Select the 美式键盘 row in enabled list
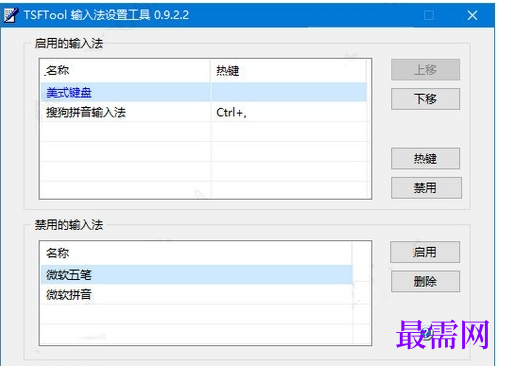 pyautogui.click(x=203, y=92)
